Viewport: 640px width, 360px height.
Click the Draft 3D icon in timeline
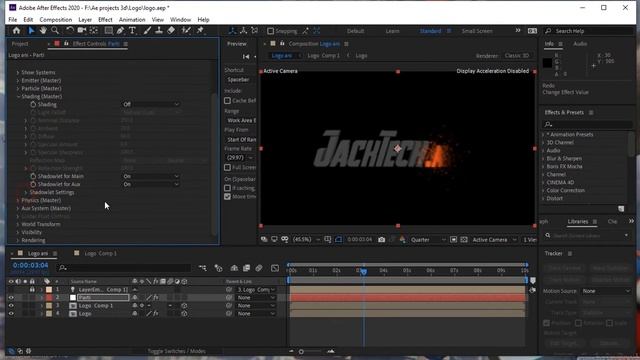(x=218, y=268)
